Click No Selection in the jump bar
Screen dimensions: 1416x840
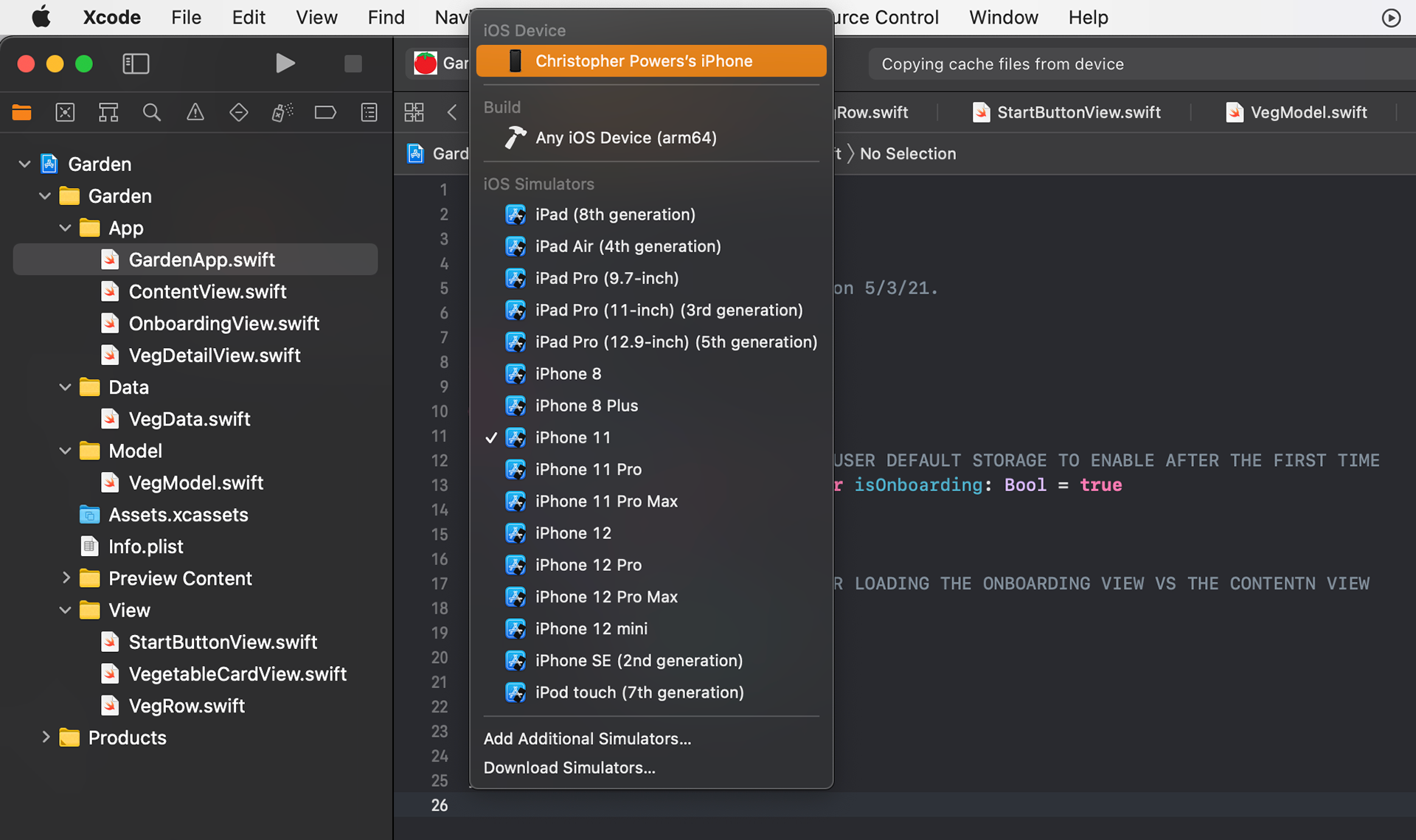908,153
